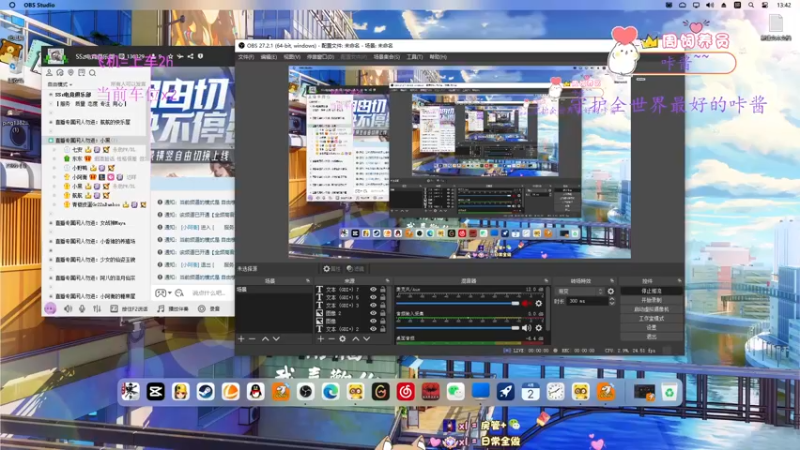Screen dimensions: 800x450
Task: Enable 工作室模式 in OBS controls
Action: click(x=652, y=318)
